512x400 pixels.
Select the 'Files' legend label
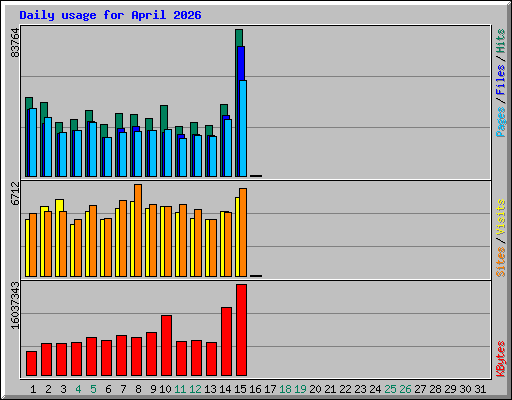tap(501, 80)
